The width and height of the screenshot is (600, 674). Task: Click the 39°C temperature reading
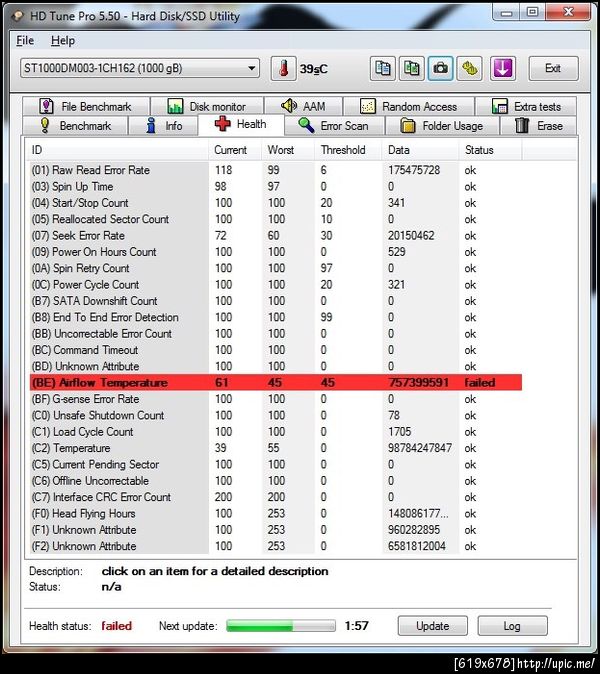(x=313, y=69)
